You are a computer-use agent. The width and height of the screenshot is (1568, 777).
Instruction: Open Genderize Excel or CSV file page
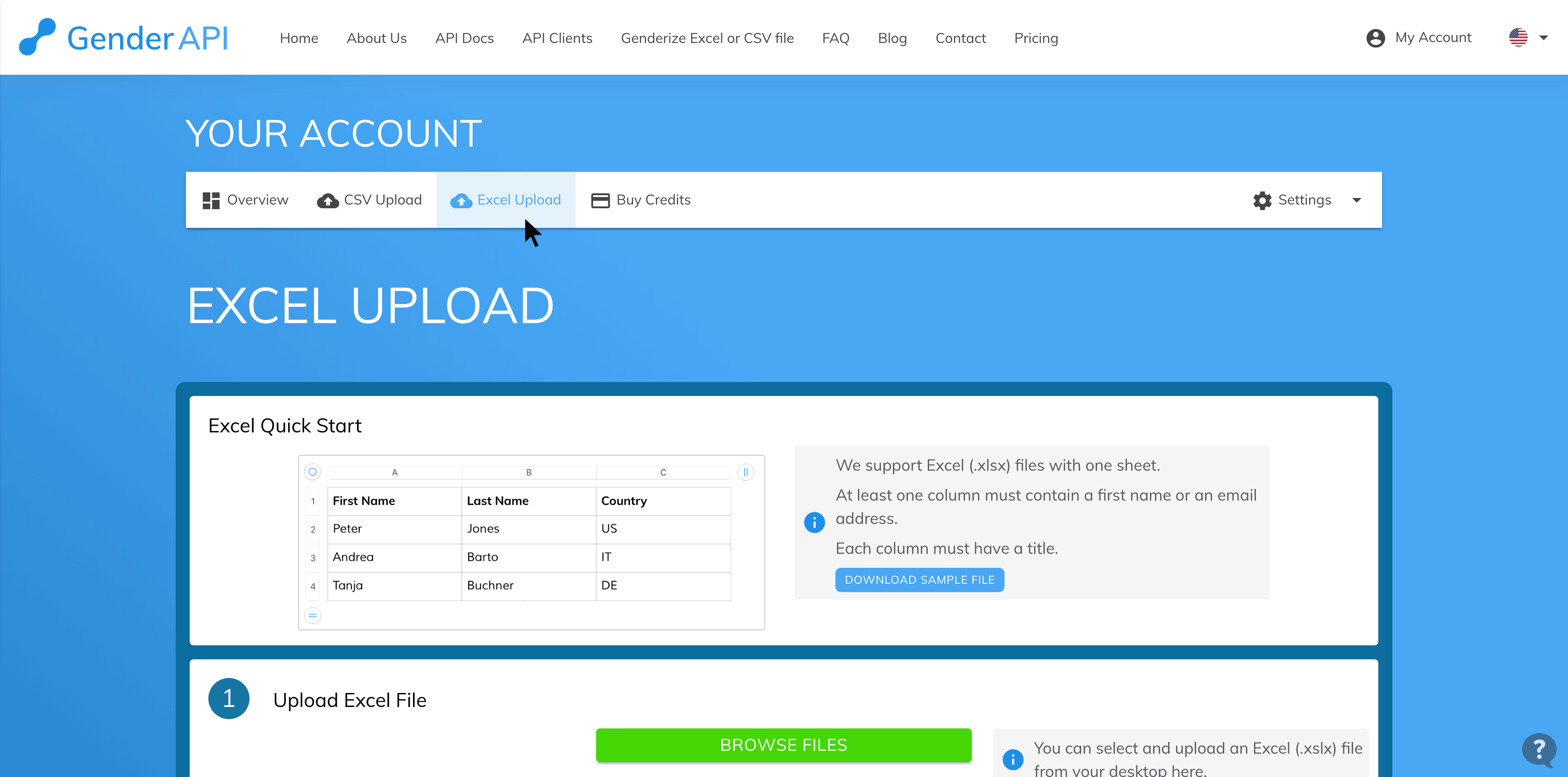tap(707, 38)
